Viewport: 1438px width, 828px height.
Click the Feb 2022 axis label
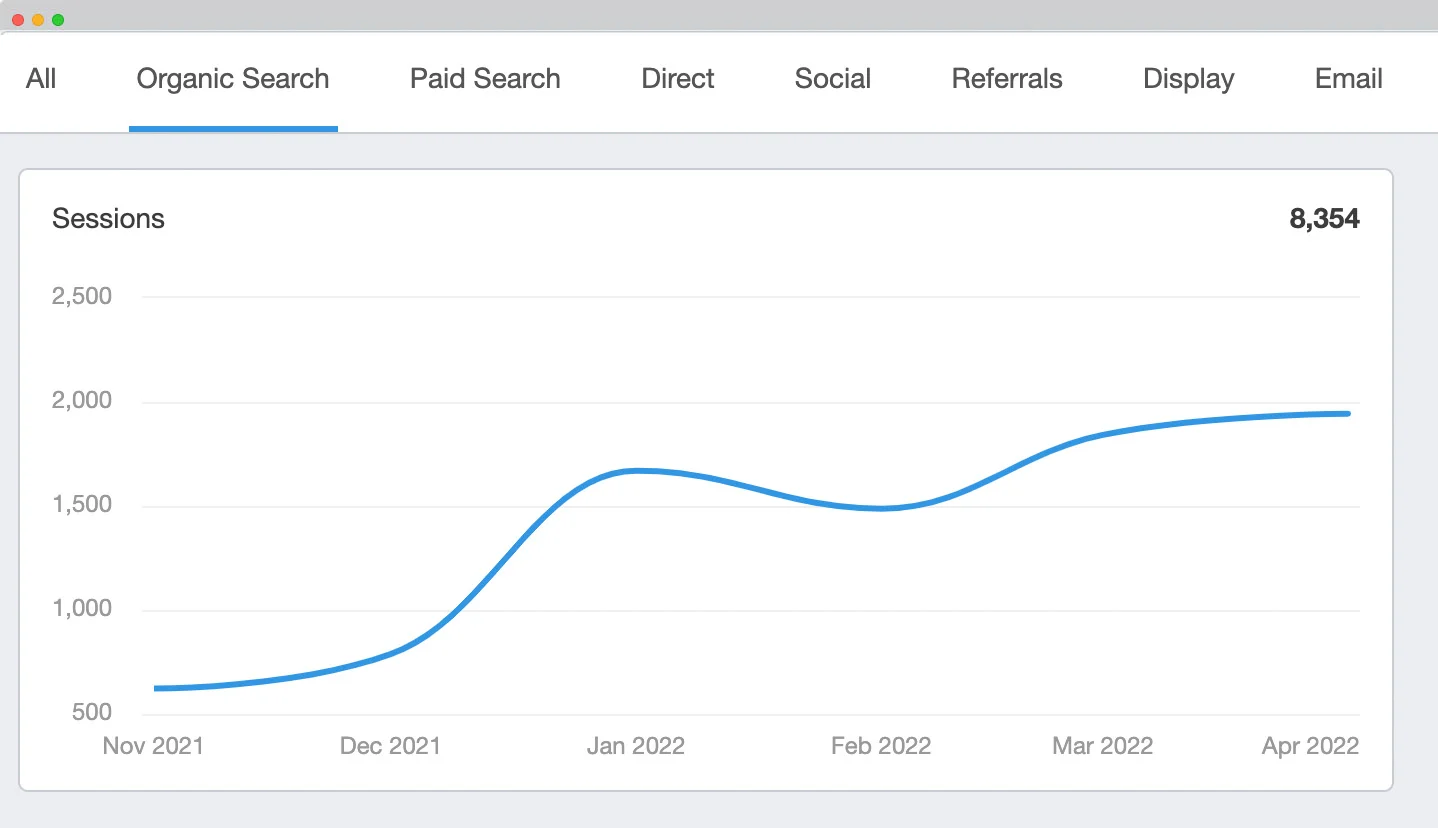[x=881, y=746]
